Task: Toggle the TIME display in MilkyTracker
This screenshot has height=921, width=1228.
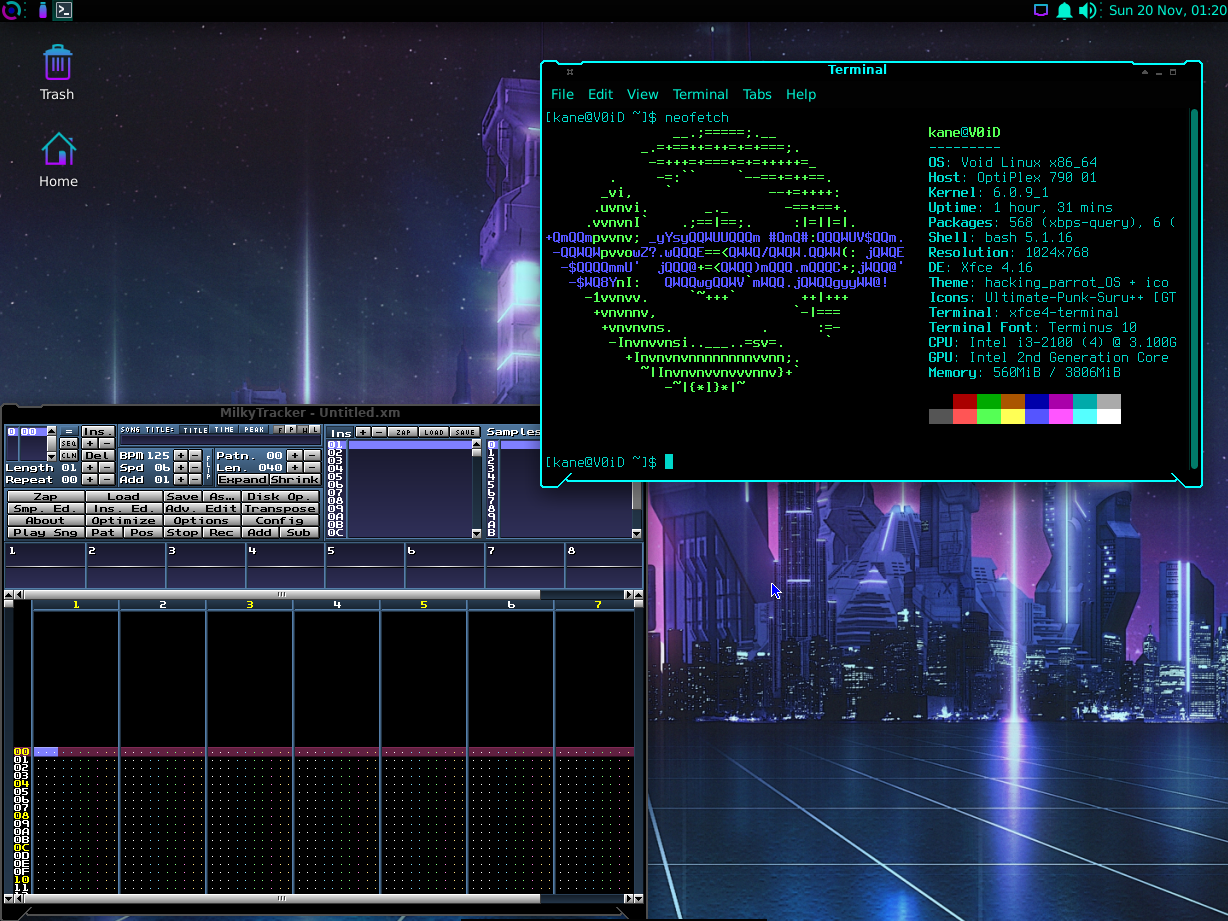Action: pyautogui.click(x=222, y=429)
